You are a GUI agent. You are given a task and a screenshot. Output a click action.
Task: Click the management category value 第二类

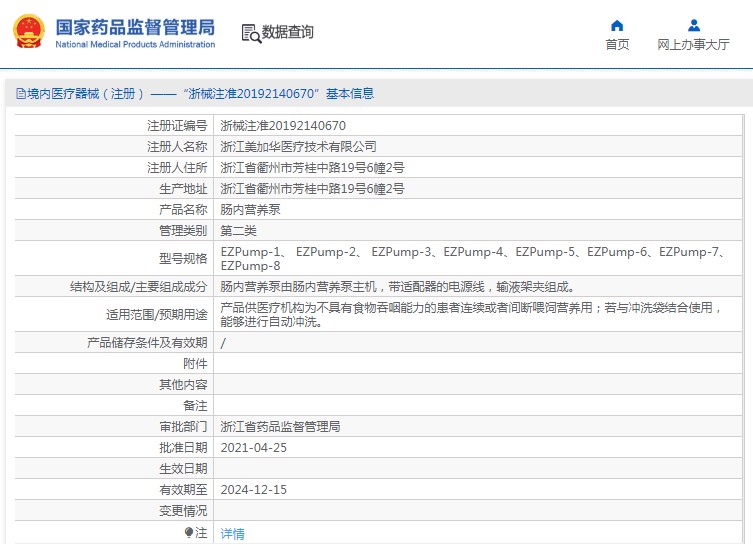click(x=238, y=230)
